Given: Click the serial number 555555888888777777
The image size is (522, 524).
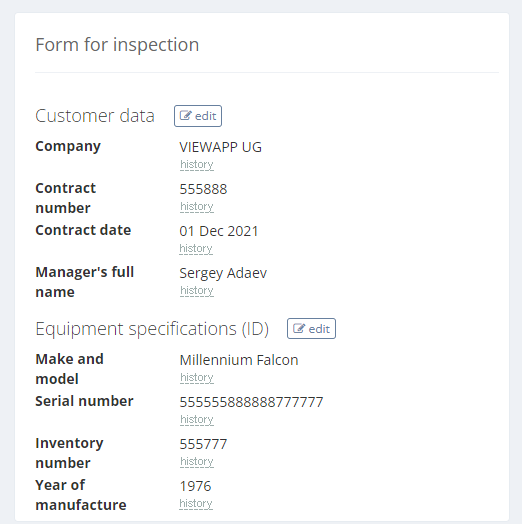Looking at the screenshot, I should tap(251, 402).
